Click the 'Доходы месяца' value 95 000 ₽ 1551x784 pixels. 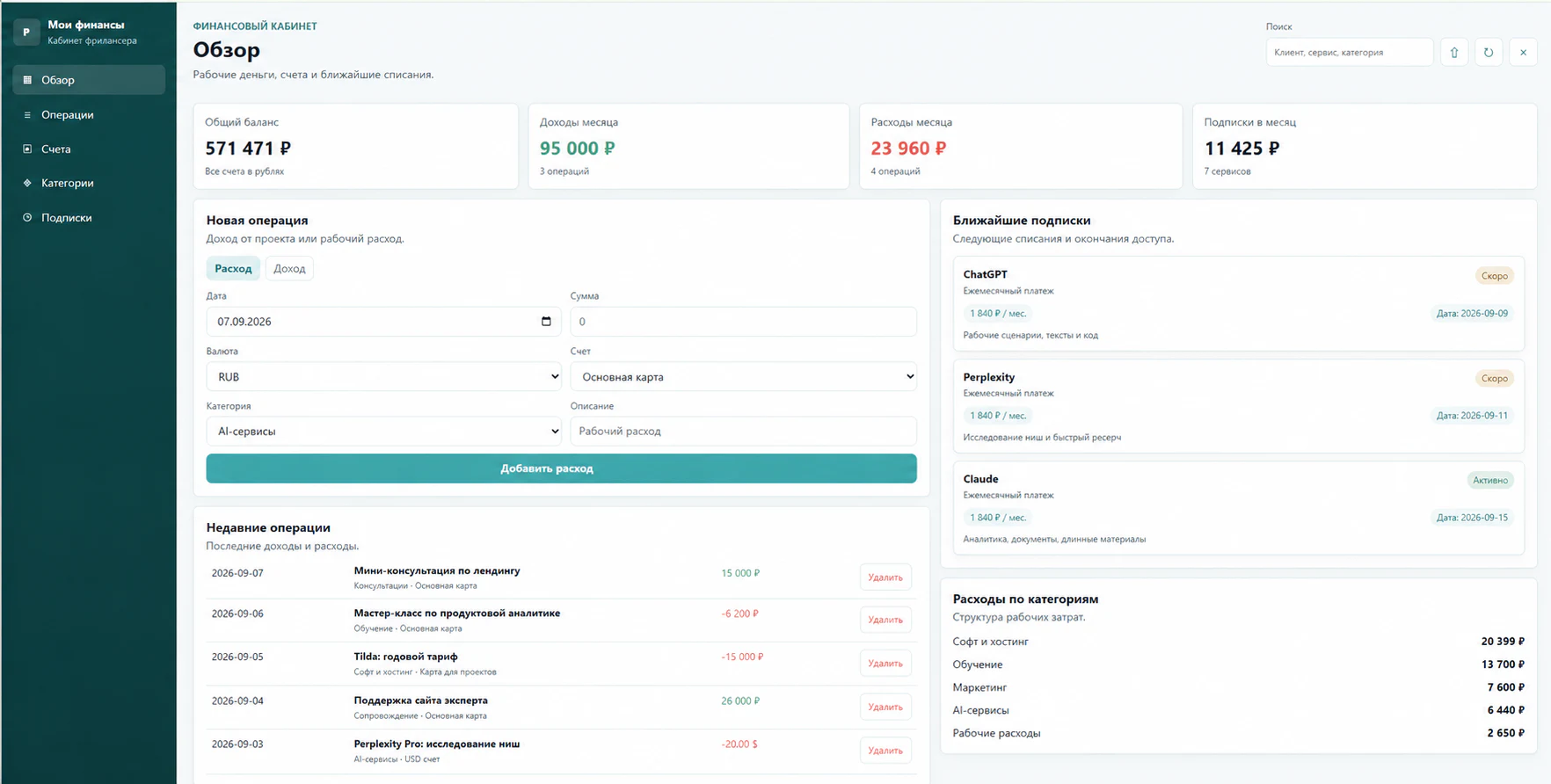[x=577, y=149]
